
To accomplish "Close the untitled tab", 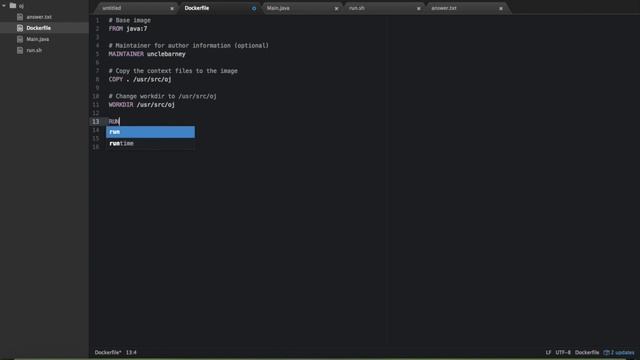I will (x=172, y=9).
